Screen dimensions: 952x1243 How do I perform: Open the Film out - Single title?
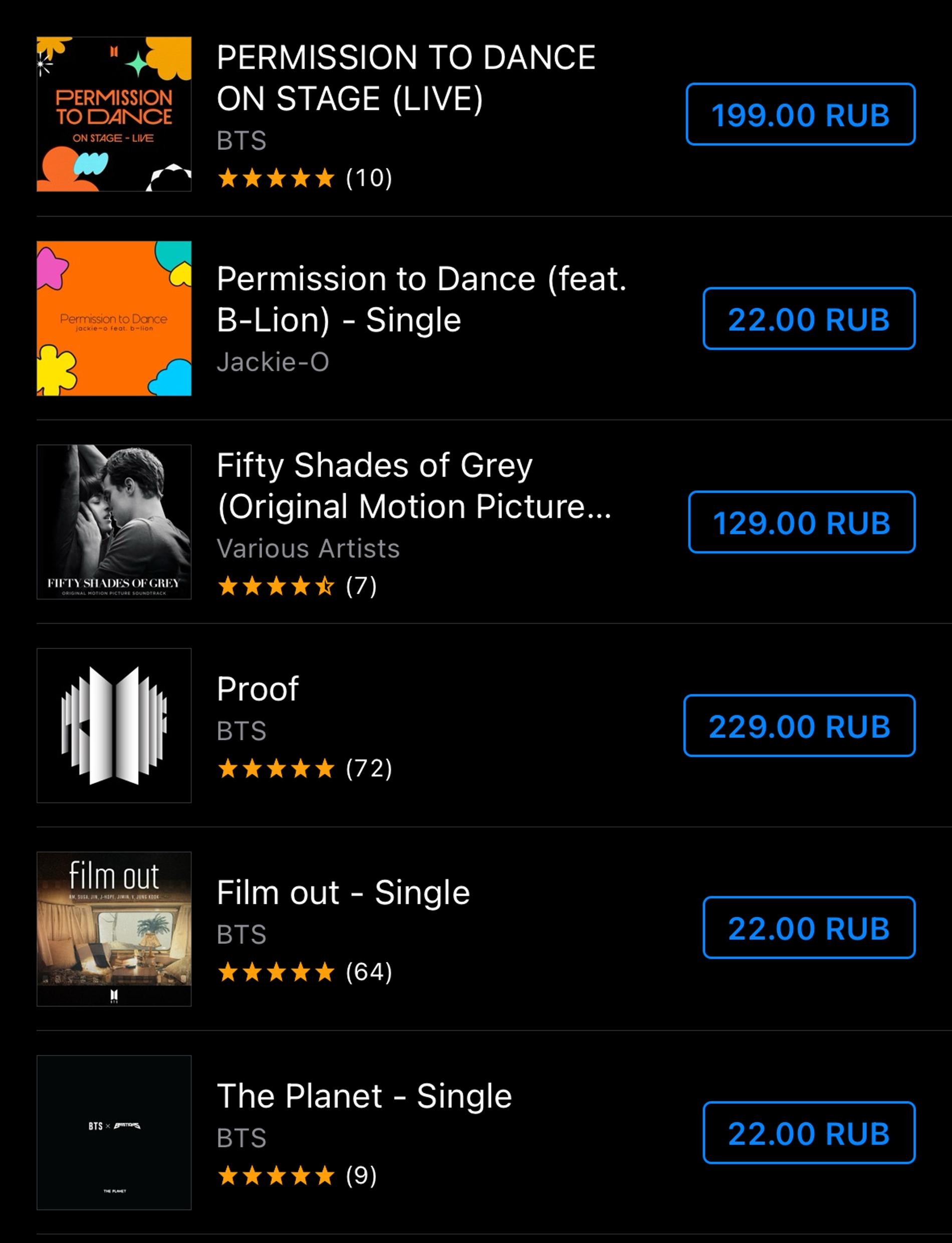point(343,893)
